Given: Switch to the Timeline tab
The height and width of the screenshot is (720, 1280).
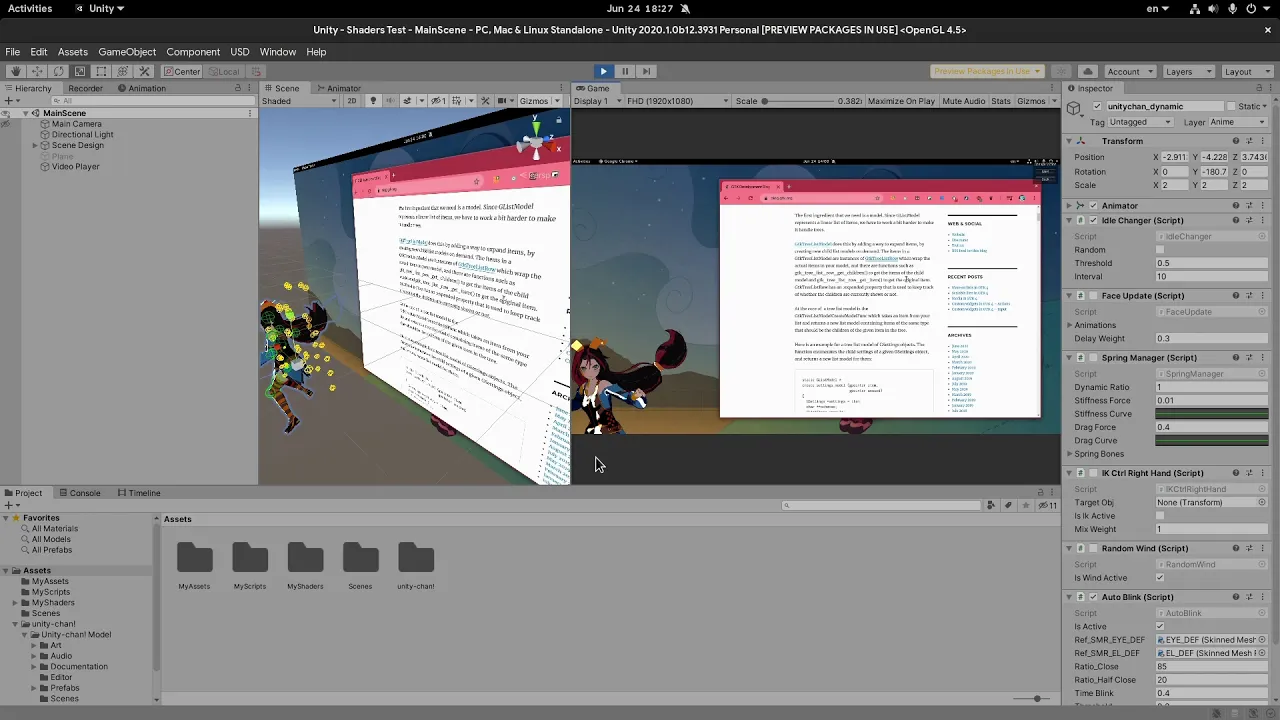Looking at the screenshot, I should tap(139, 493).
